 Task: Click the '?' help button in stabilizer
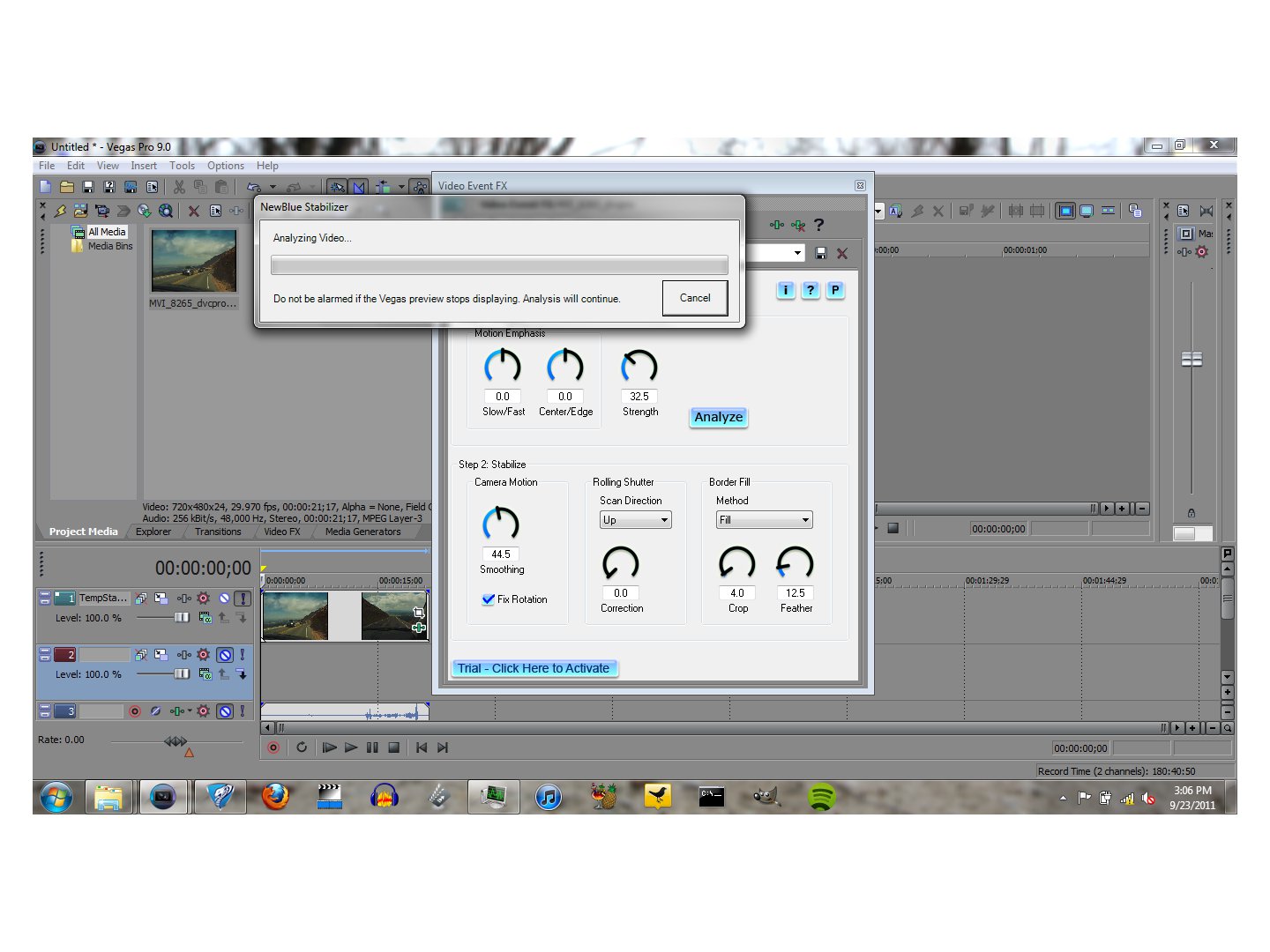point(811,290)
